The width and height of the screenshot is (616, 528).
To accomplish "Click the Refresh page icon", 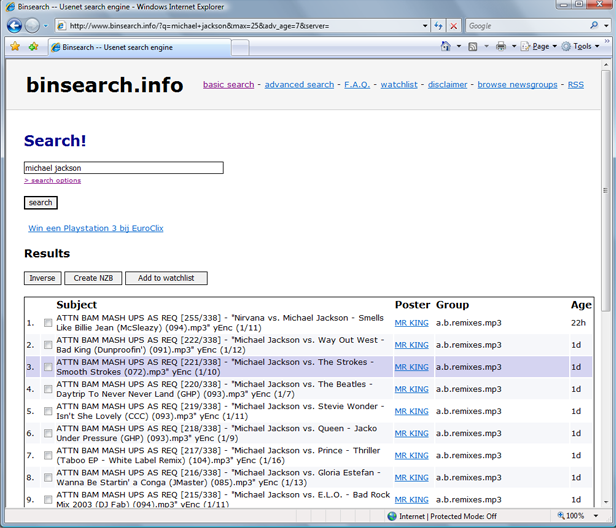I will point(438,26).
